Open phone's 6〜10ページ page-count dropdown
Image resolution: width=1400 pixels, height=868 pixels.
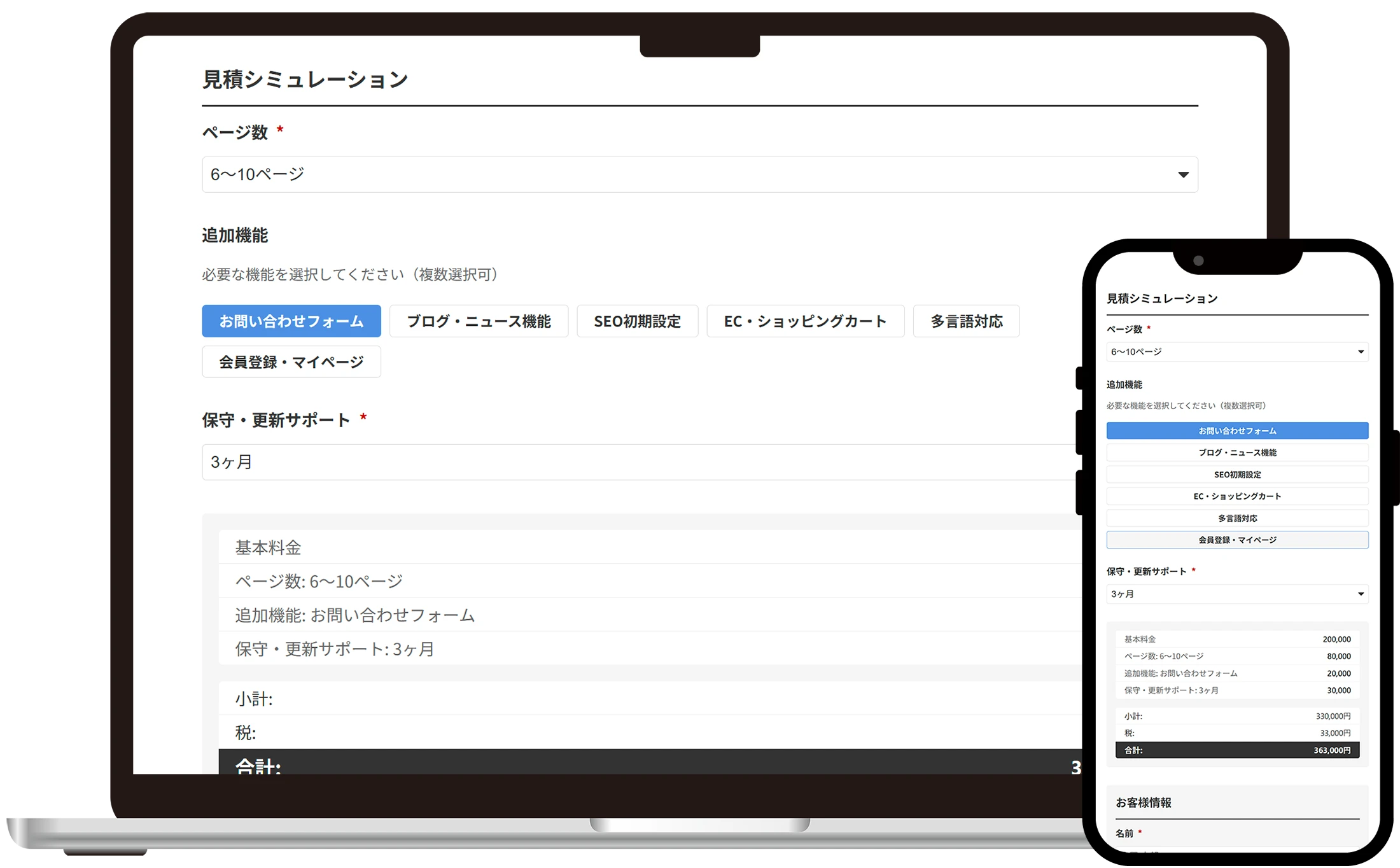1228,352
